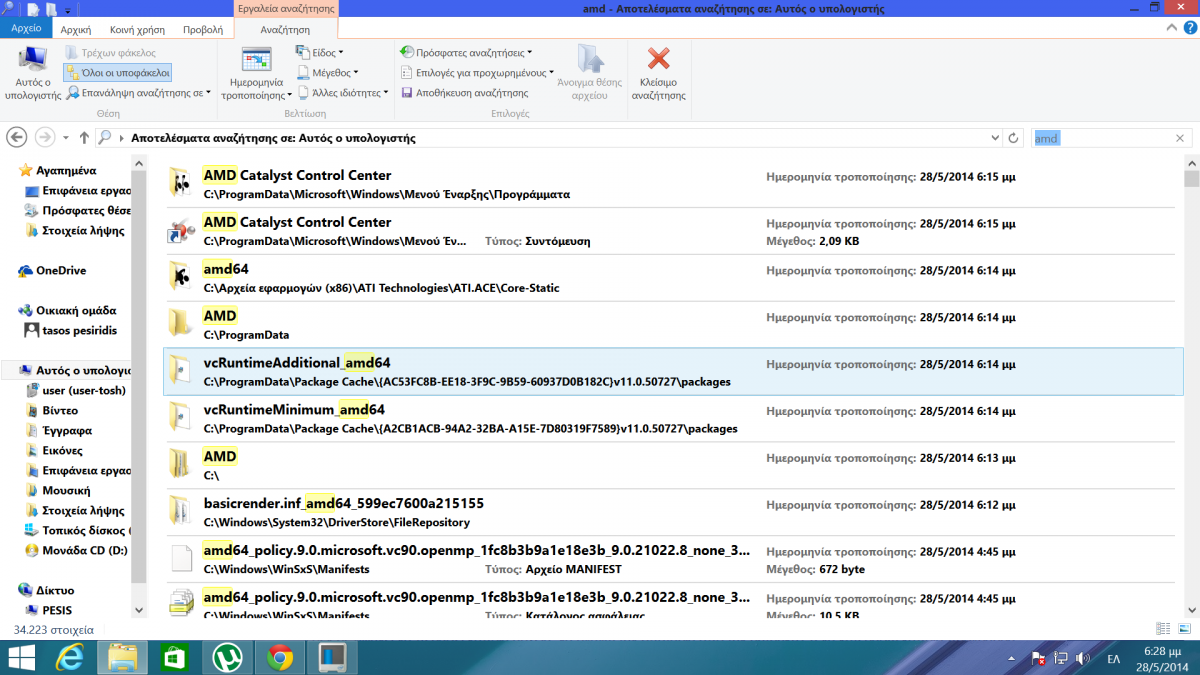The image size is (1200, 675).
Task: Select vcRuntimeMinimum_amd64 folder result
Action: [x=294, y=410]
